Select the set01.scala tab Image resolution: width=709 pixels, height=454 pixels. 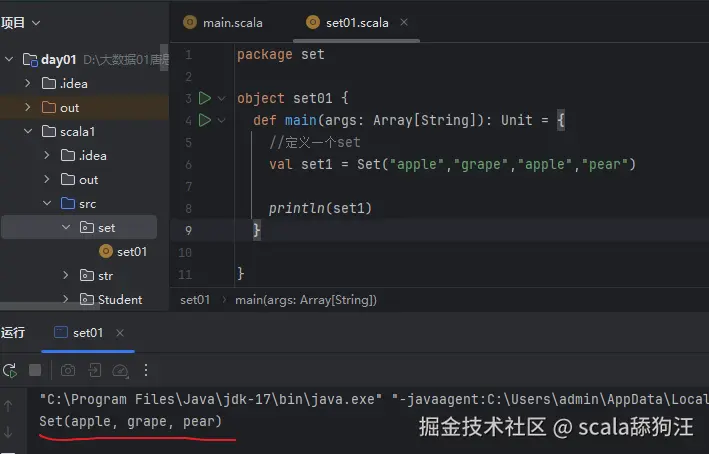357,23
